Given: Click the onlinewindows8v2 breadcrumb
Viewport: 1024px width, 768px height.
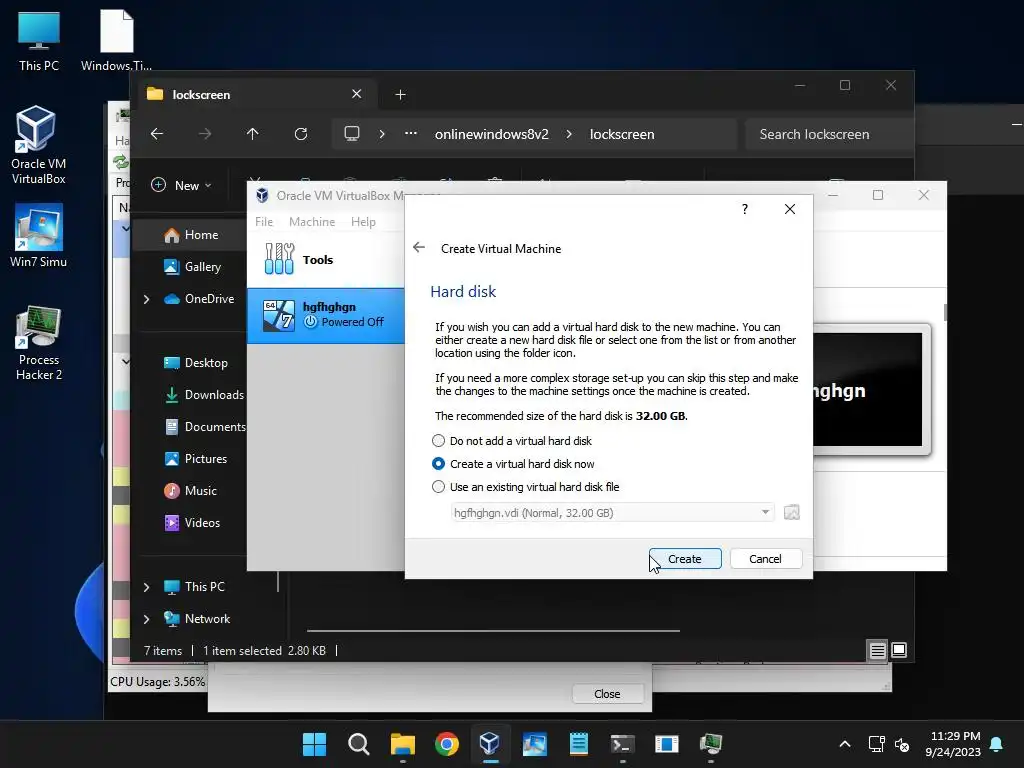Looking at the screenshot, I should pyautogui.click(x=492, y=135).
